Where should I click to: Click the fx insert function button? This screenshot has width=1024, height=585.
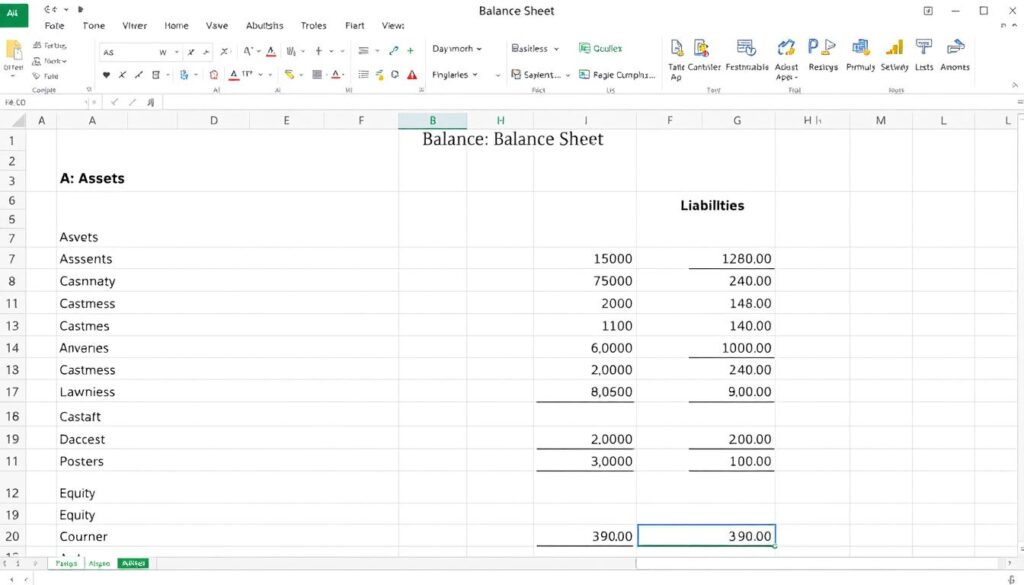point(150,102)
